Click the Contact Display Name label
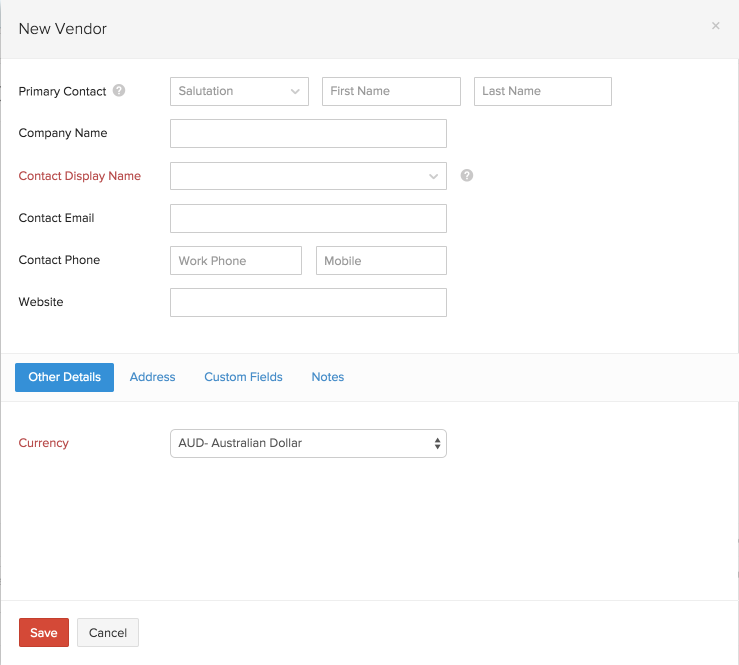The width and height of the screenshot is (739, 665). click(80, 176)
